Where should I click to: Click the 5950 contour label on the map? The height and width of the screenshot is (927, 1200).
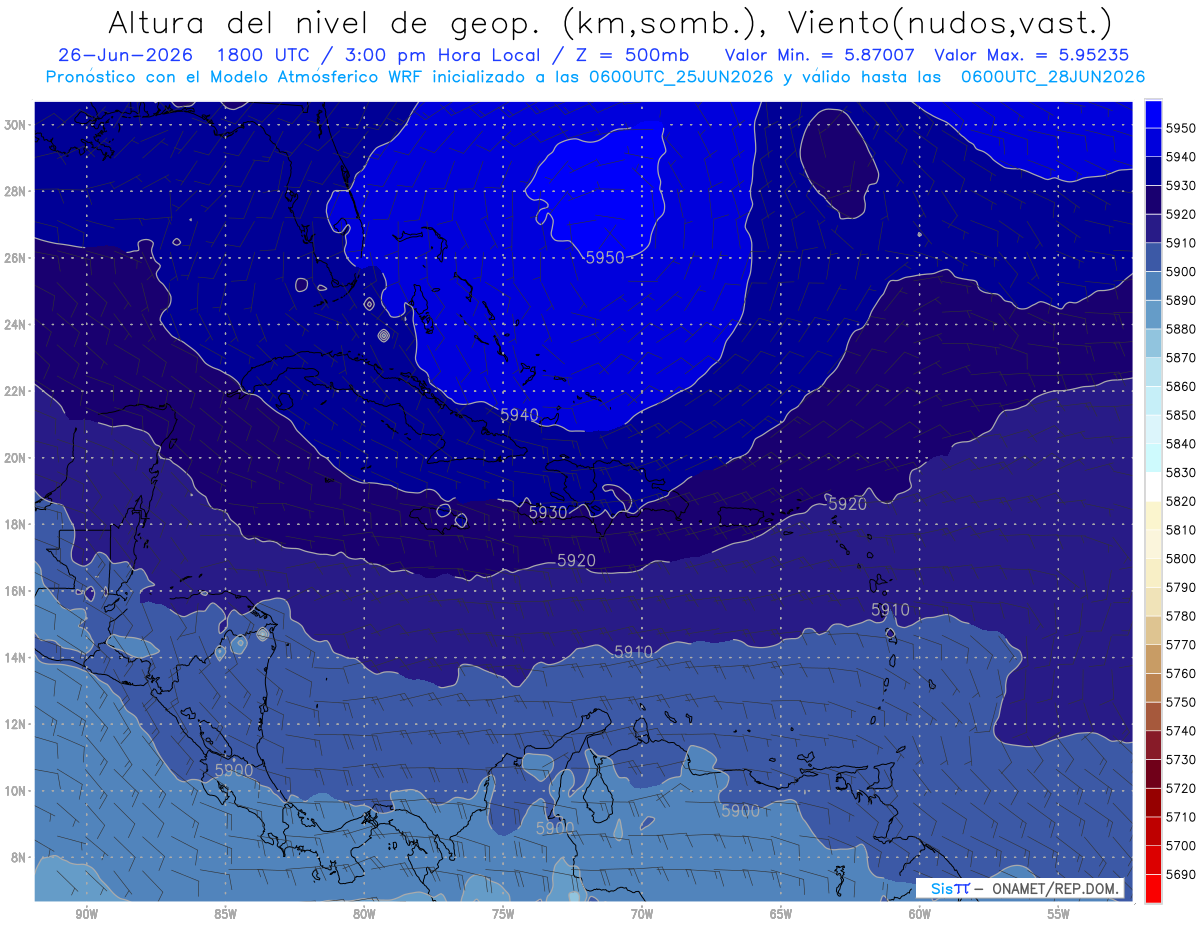605,258
